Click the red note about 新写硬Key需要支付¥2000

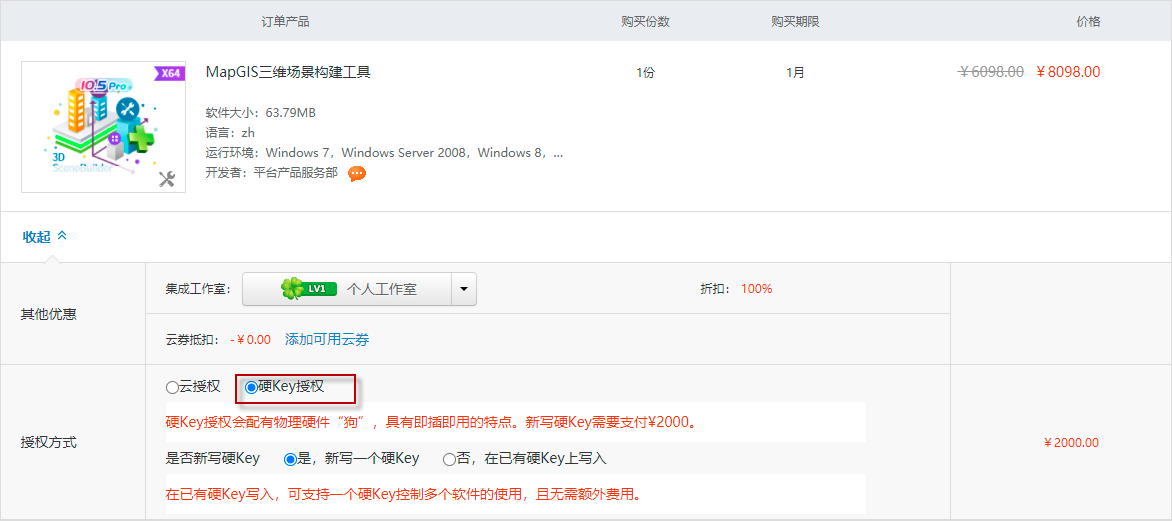tap(432, 422)
